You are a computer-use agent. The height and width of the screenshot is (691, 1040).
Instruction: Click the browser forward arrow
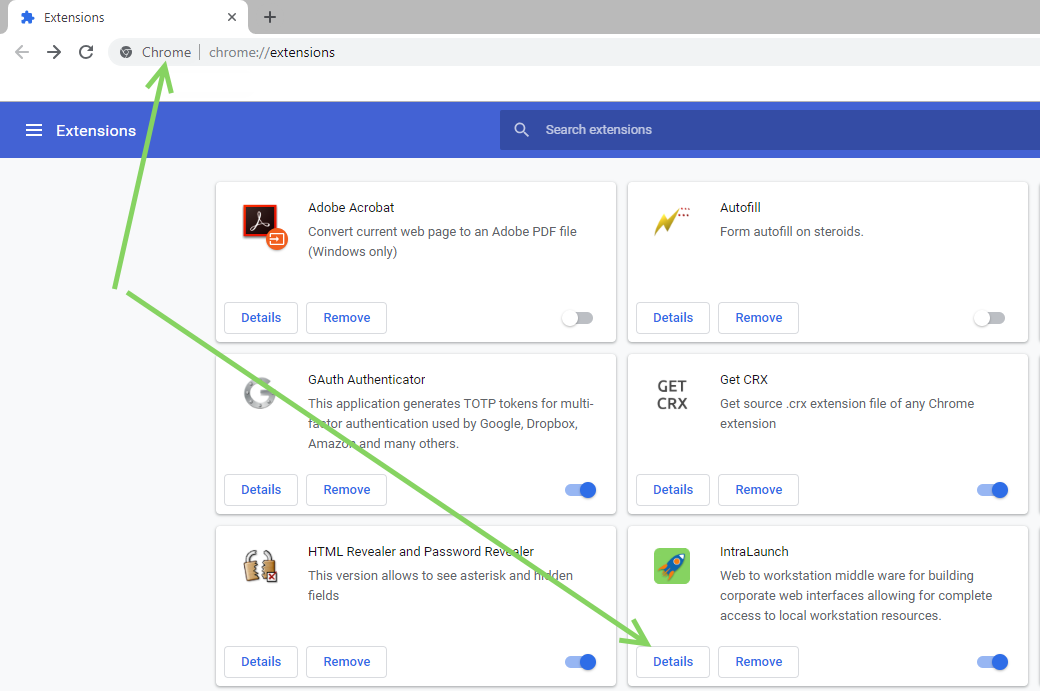point(54,52)
